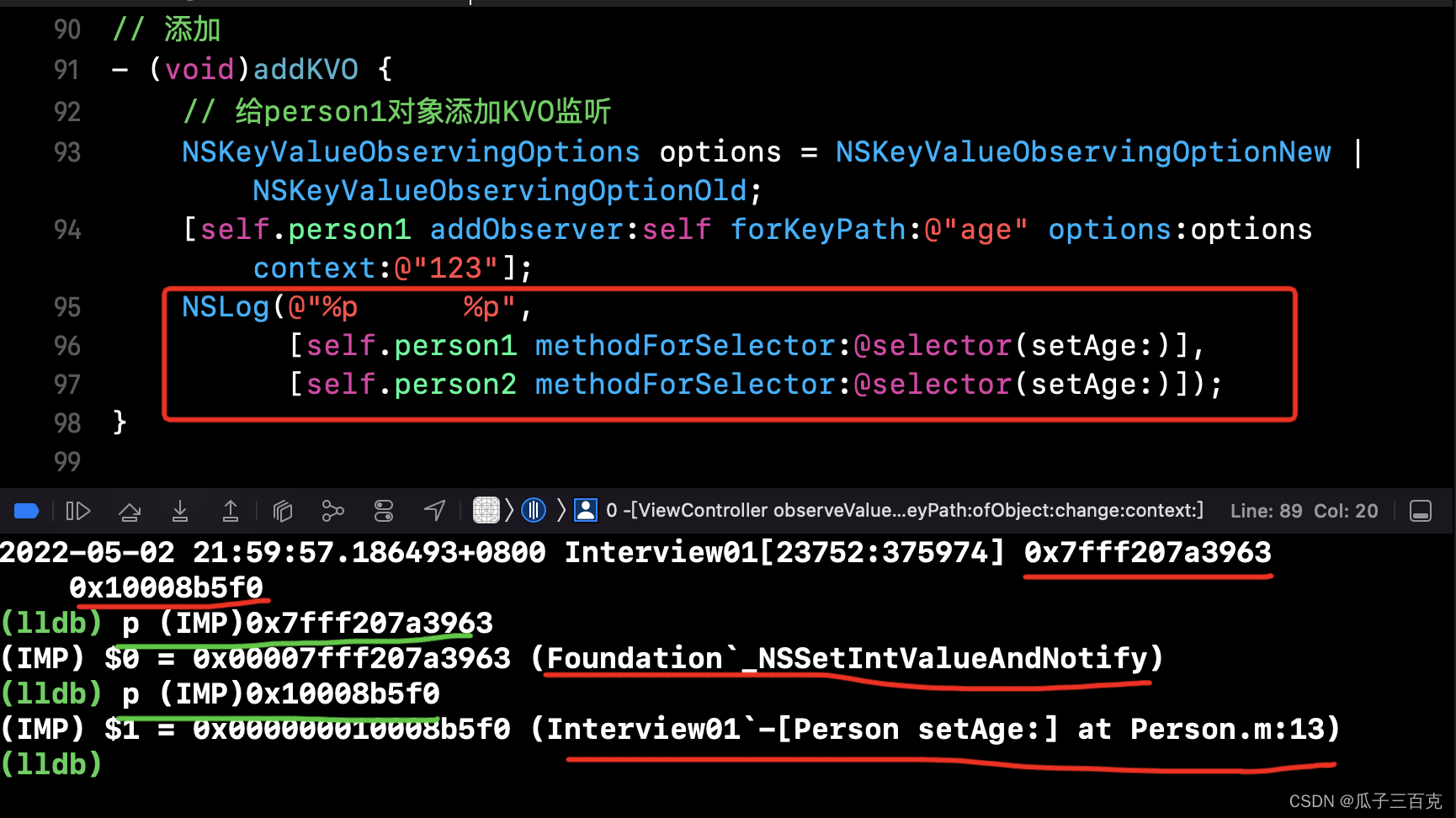Click Interview01[23752:375974] in the console
This screenshot has width=1456, height=818.
coord(784,552)
